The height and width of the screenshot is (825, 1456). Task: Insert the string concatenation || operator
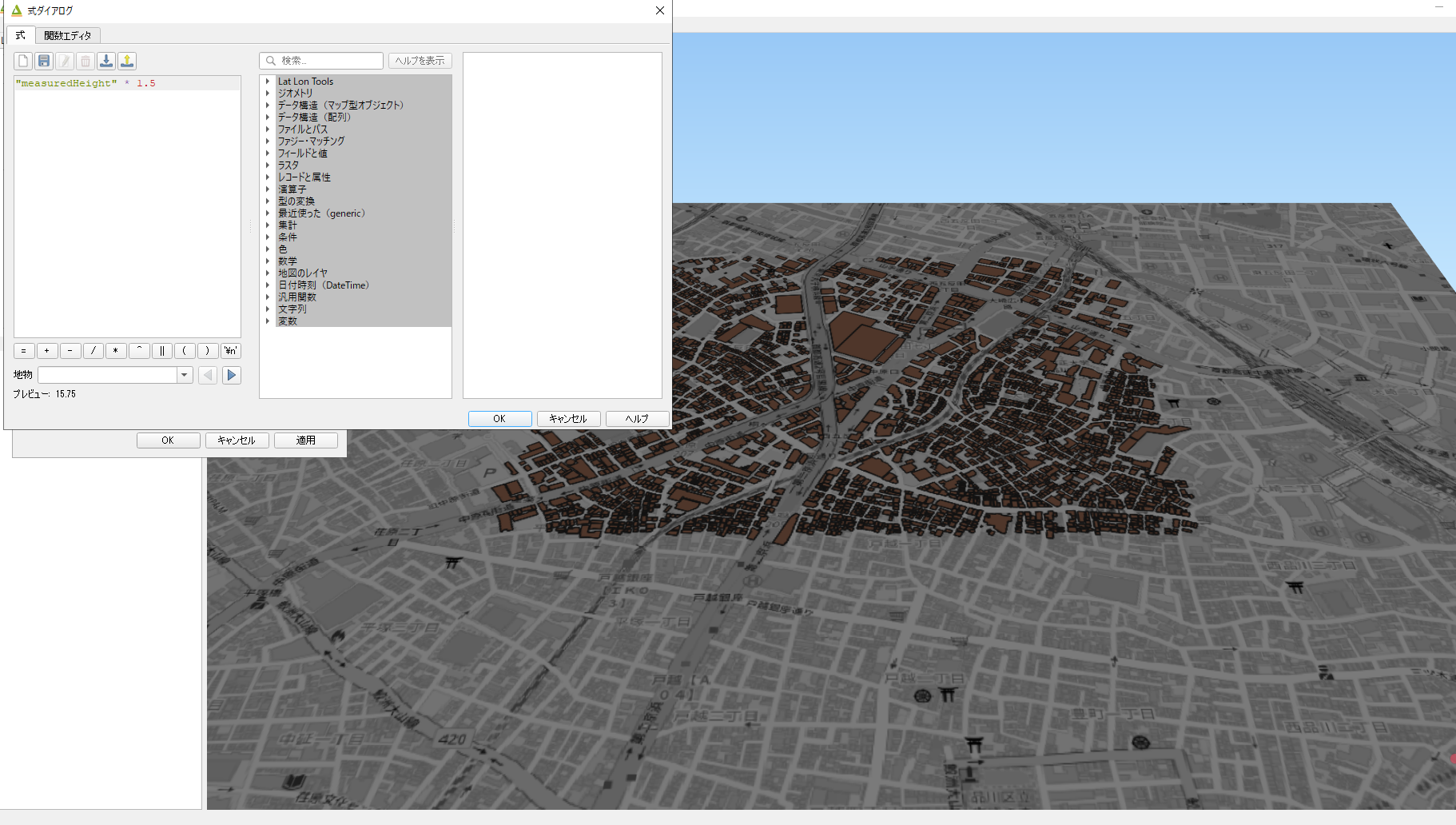[162, 351]
